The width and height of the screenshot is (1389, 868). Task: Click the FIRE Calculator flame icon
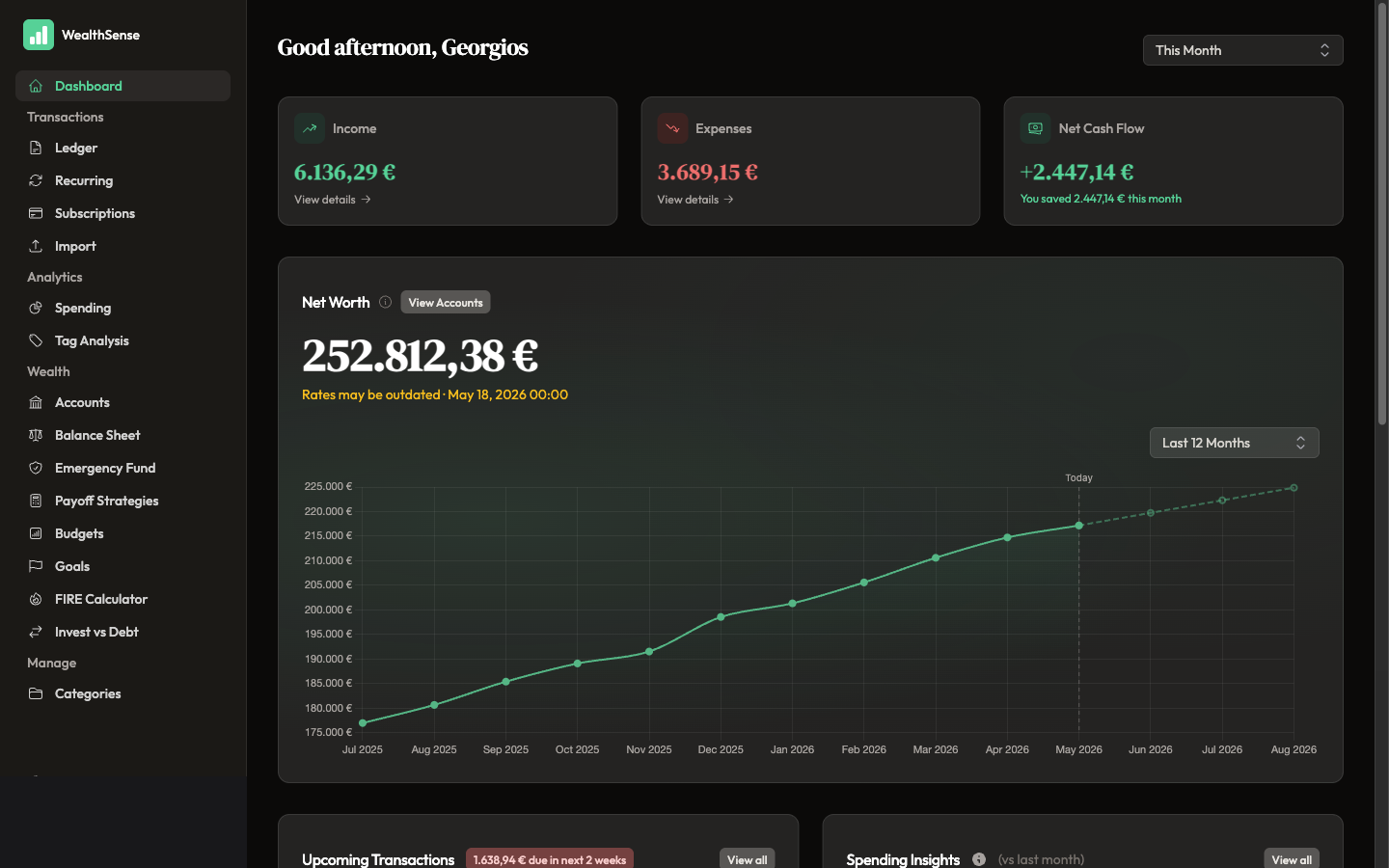point(36,599)
